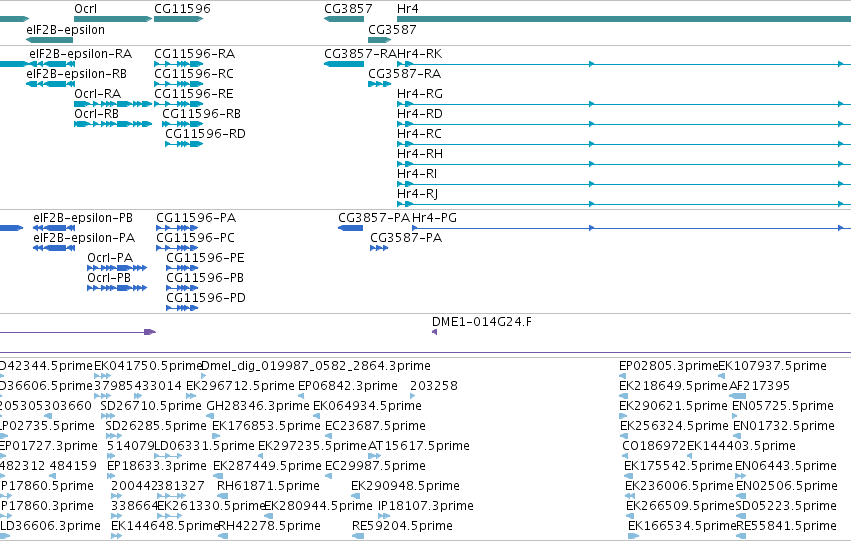Viewport: 851px width, 541px height.
Task: Click the CG11596-PC protein label
Action: point(195,238)
